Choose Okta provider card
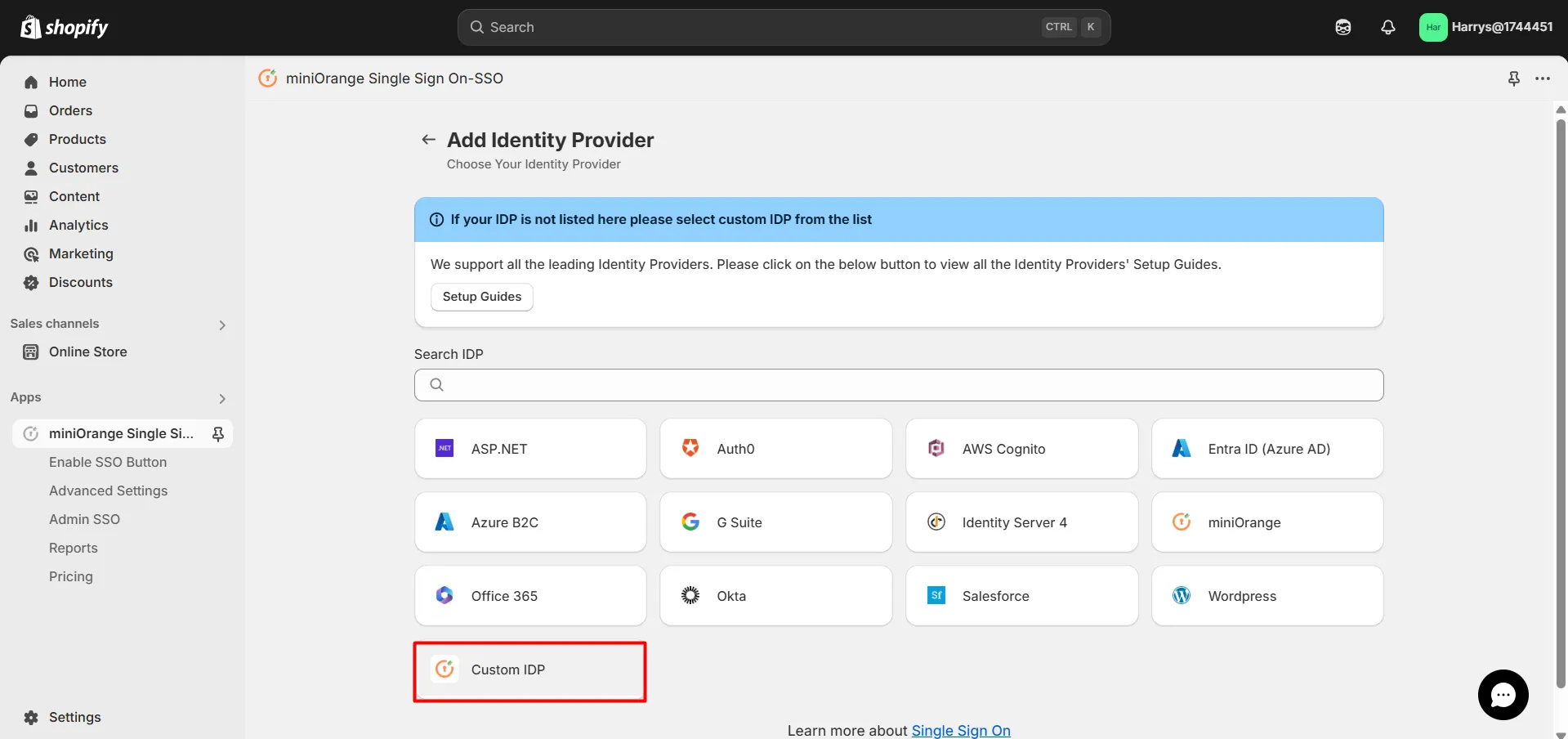 (x=776, y=596)
